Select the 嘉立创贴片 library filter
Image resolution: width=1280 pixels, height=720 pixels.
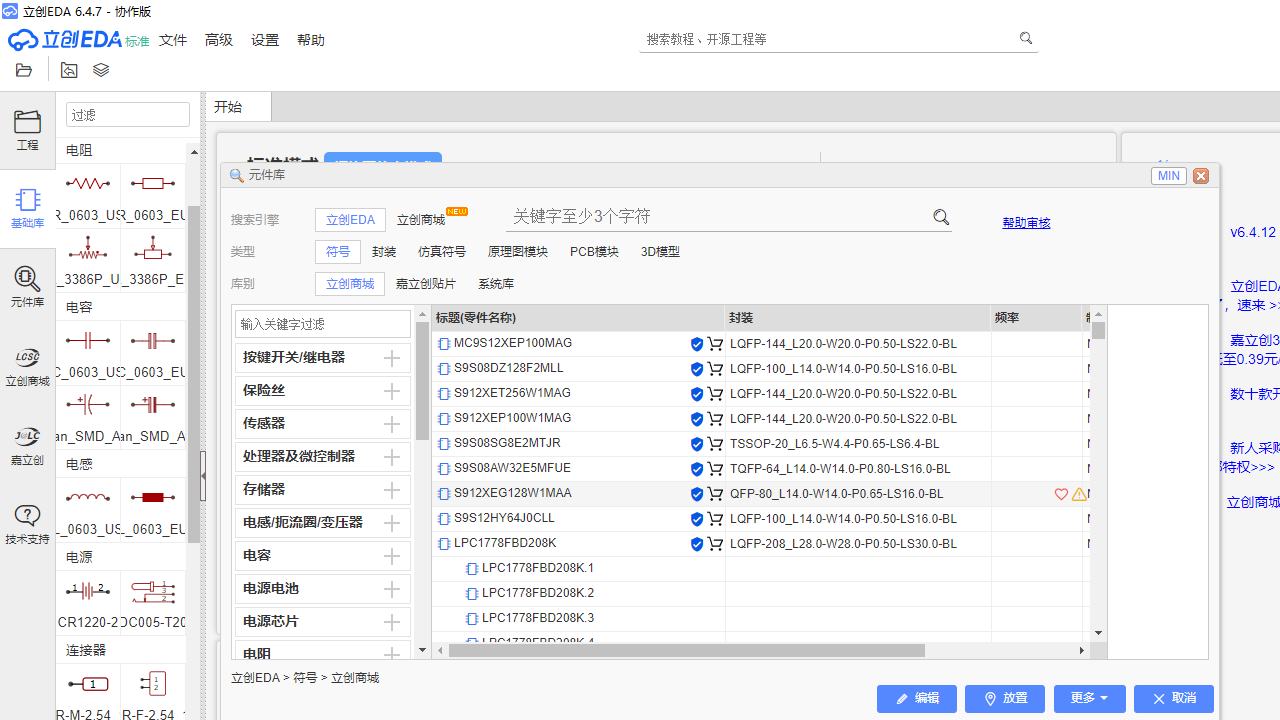[426, 284]
